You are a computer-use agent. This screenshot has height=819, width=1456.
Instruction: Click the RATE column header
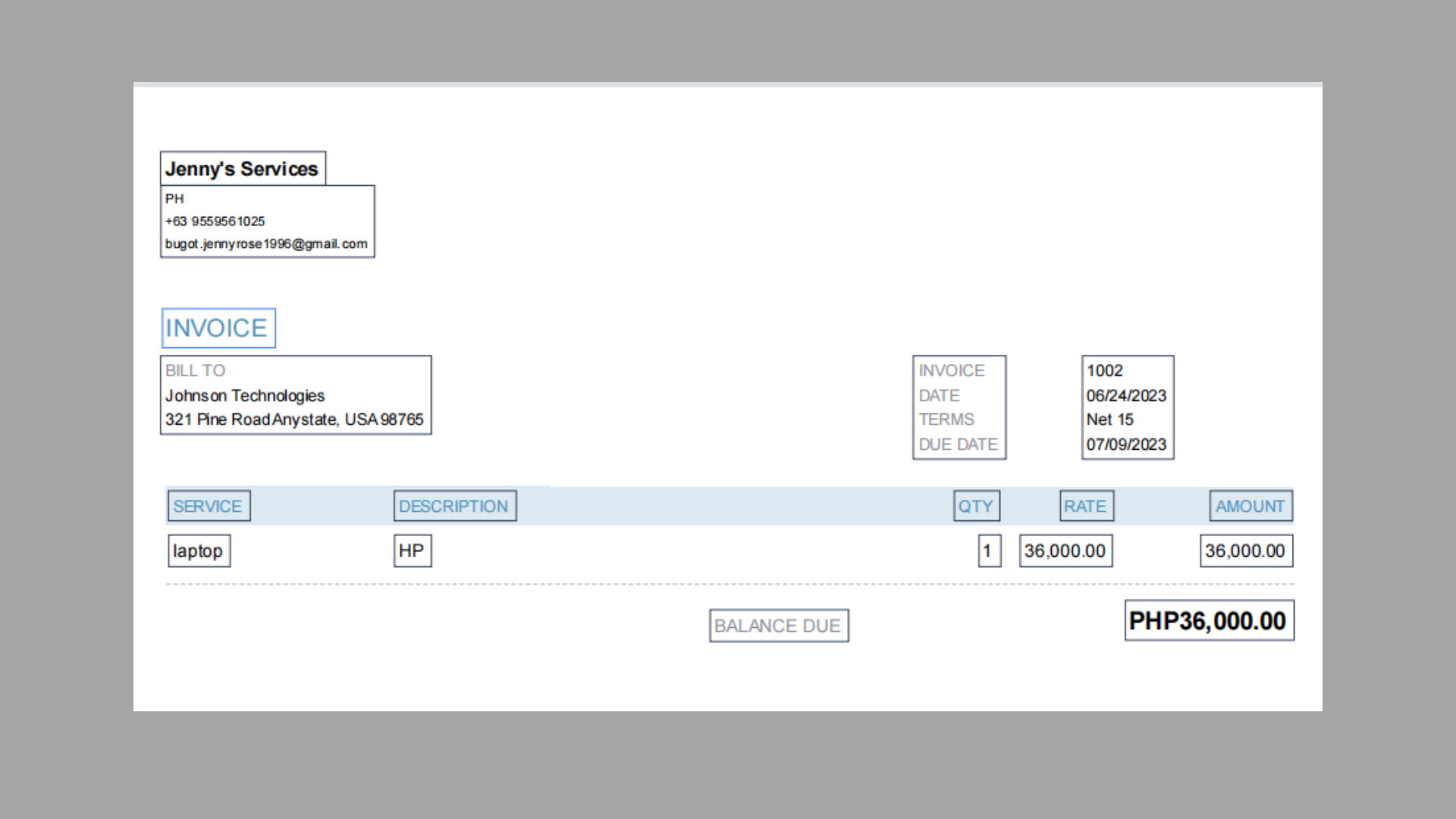coord(1086,506)
